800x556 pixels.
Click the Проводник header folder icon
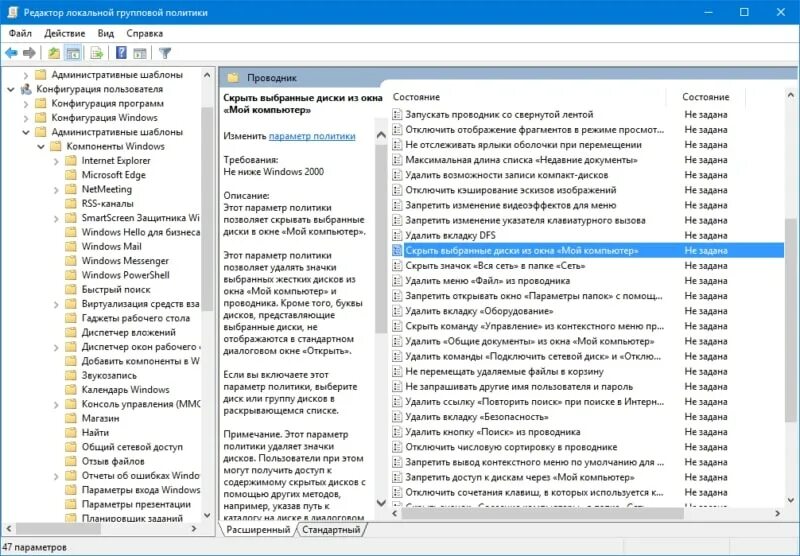pos(233,78)
